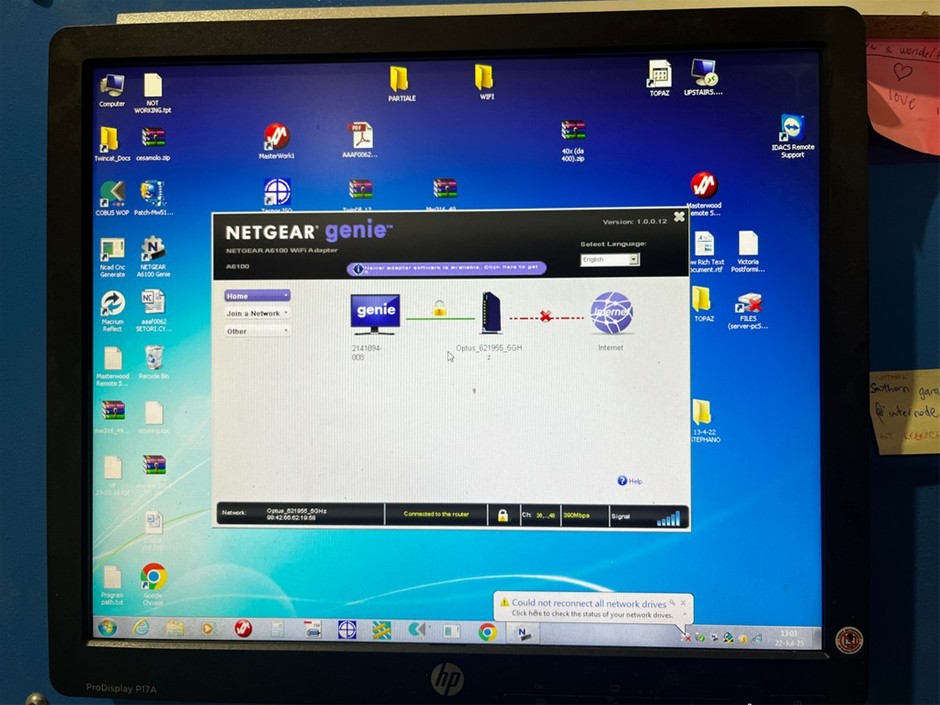Expand the Join a Network menu
The image size is (940, 705).
coord(257,313)
